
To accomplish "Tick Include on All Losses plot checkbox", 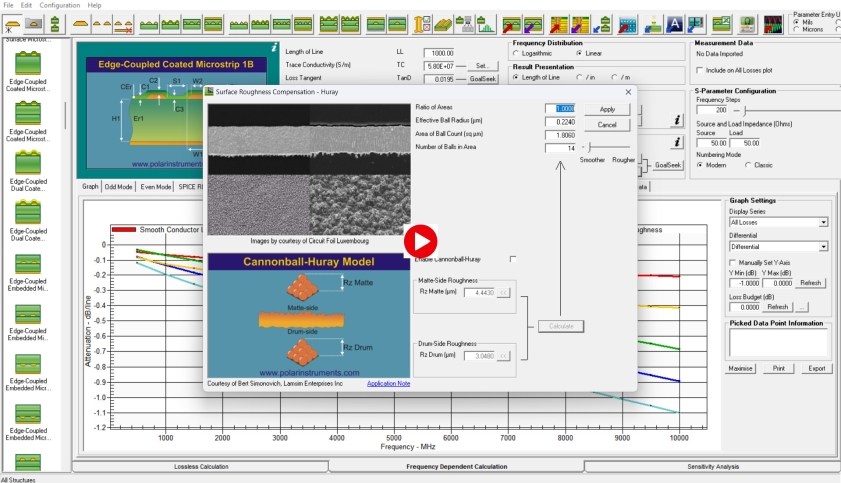I will [x=699, y=70].
